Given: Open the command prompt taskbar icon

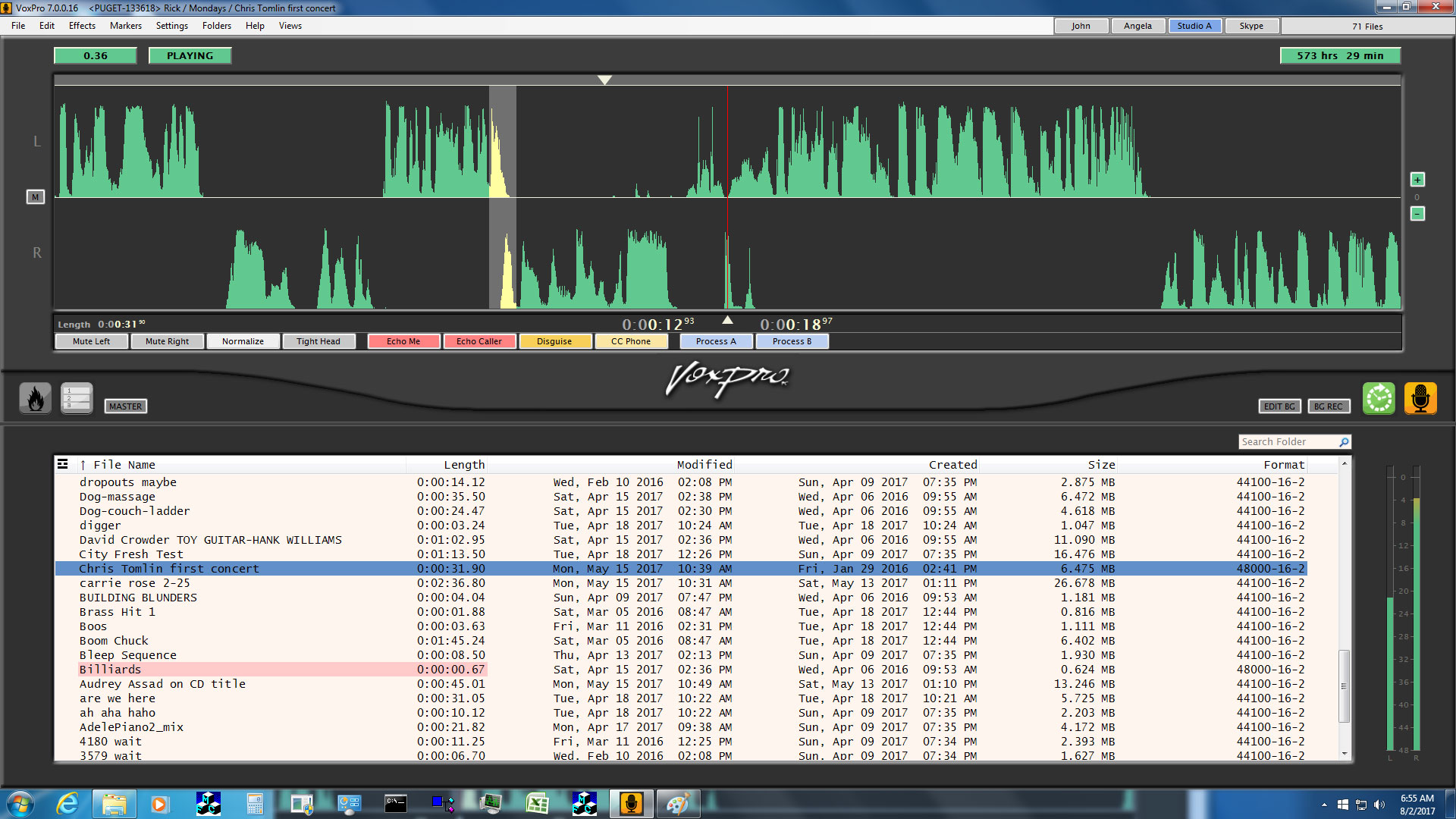Looking at the screenshot, I should tap(395, 804).
